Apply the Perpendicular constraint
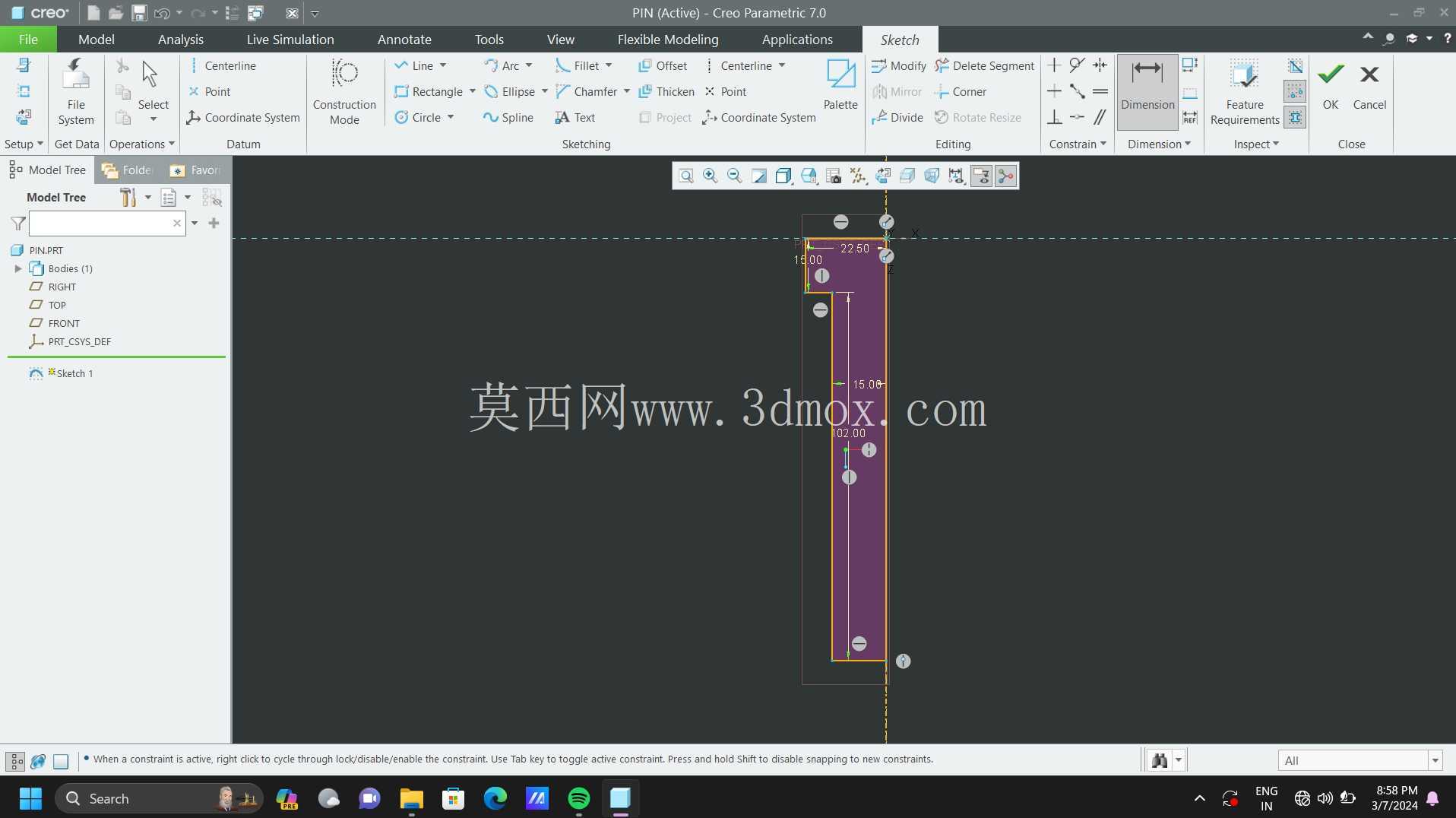 [1054, 117]
